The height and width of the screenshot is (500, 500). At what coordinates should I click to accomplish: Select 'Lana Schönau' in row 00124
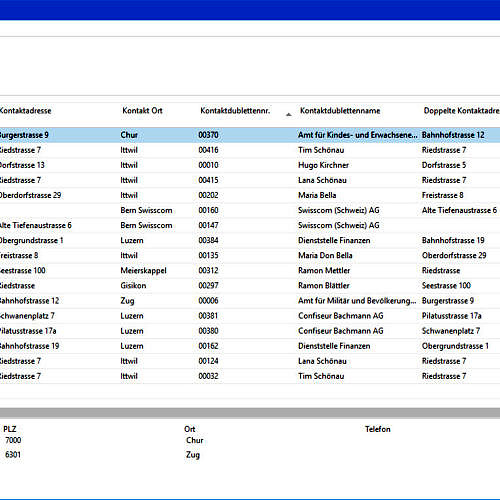(x=322, y=361)
